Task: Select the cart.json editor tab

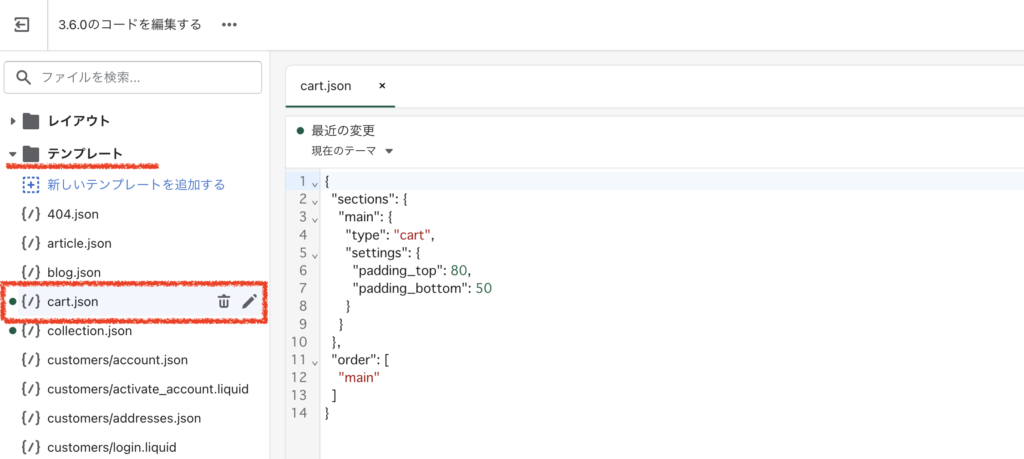Action: click(x=326, y=86)
